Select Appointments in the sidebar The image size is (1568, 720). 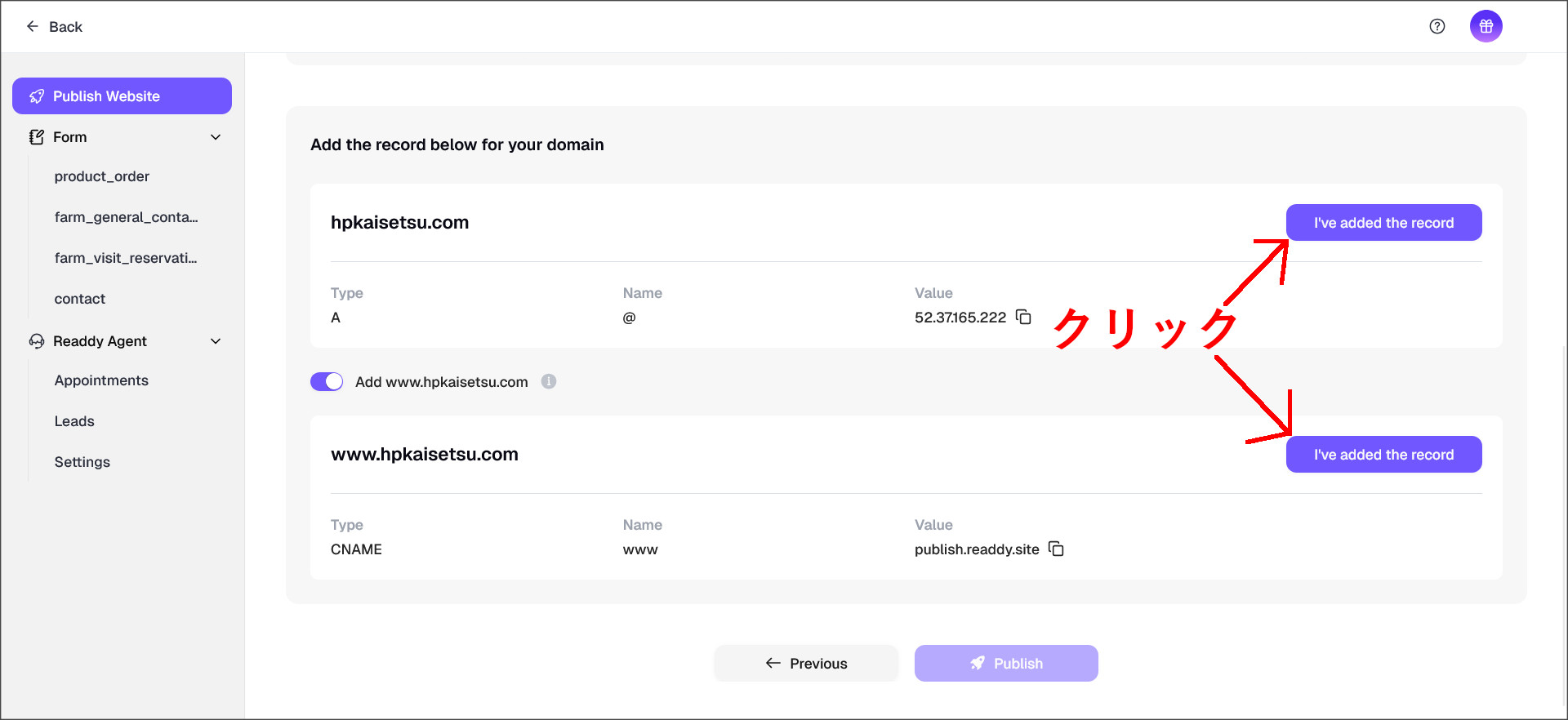pos(101,380)
